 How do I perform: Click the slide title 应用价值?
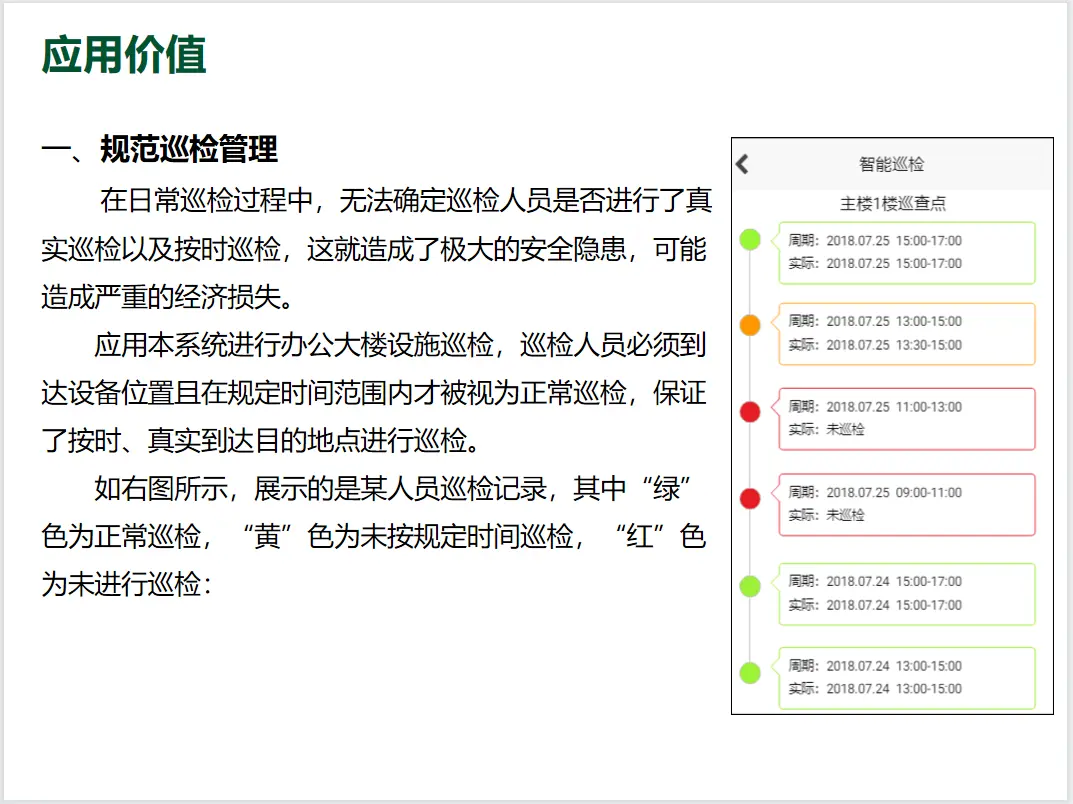click(x=124, y=55)
